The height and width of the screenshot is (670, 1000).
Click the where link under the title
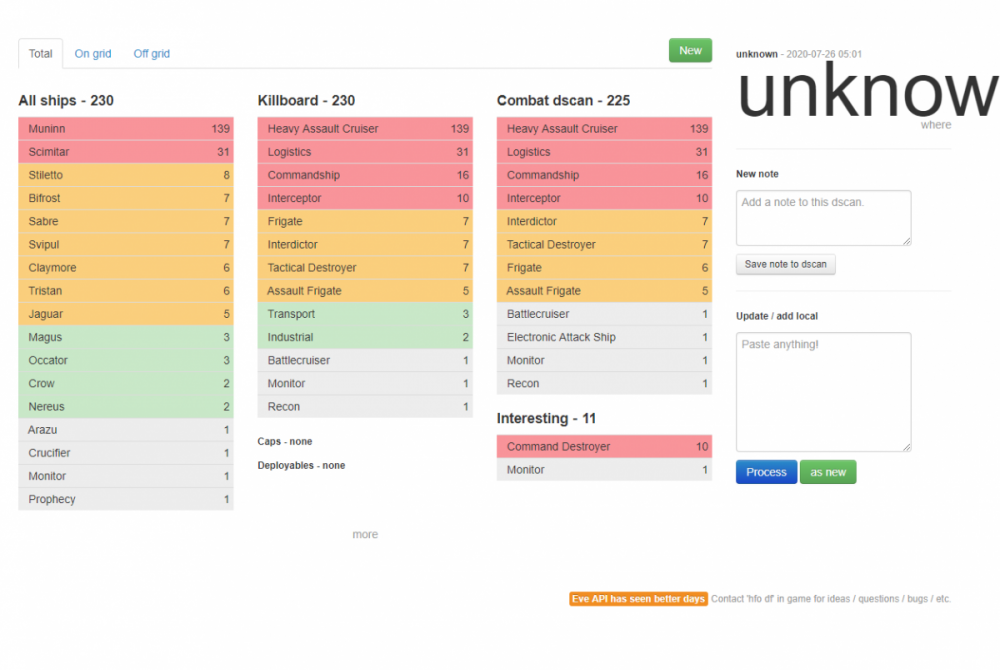[x=936, y=125]
